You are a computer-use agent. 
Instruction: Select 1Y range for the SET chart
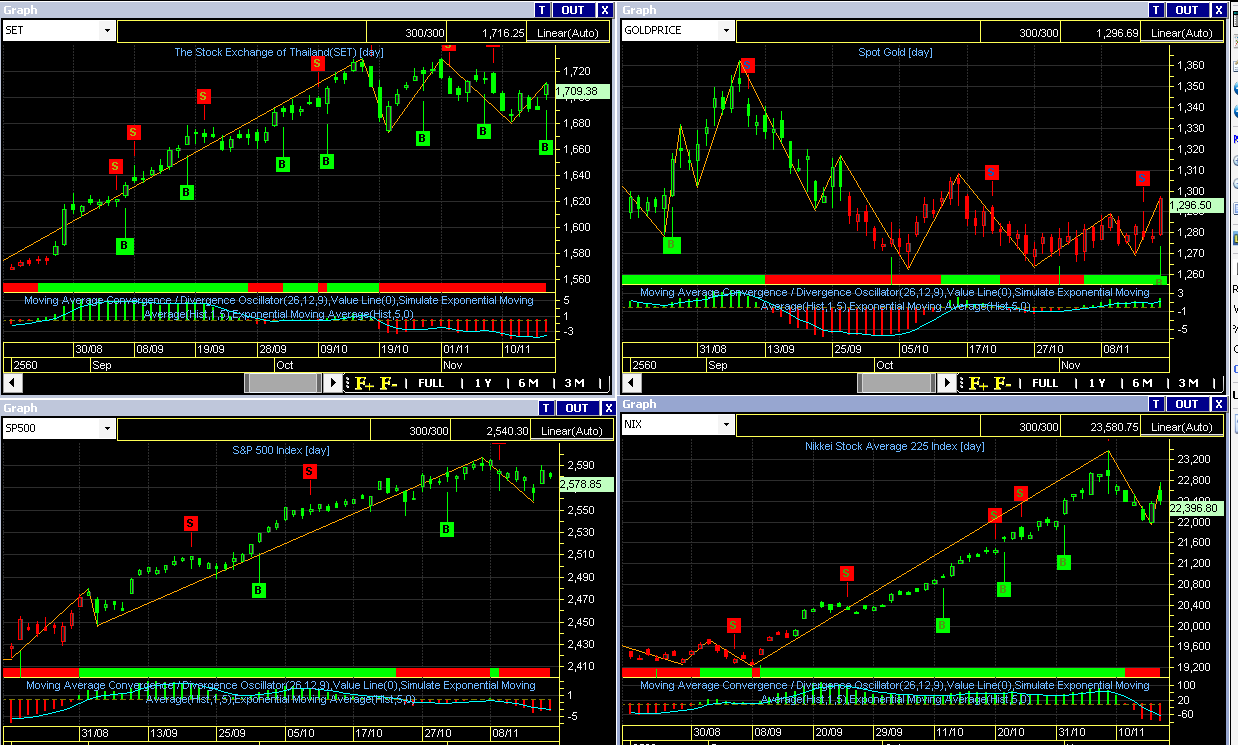(483, 383)
